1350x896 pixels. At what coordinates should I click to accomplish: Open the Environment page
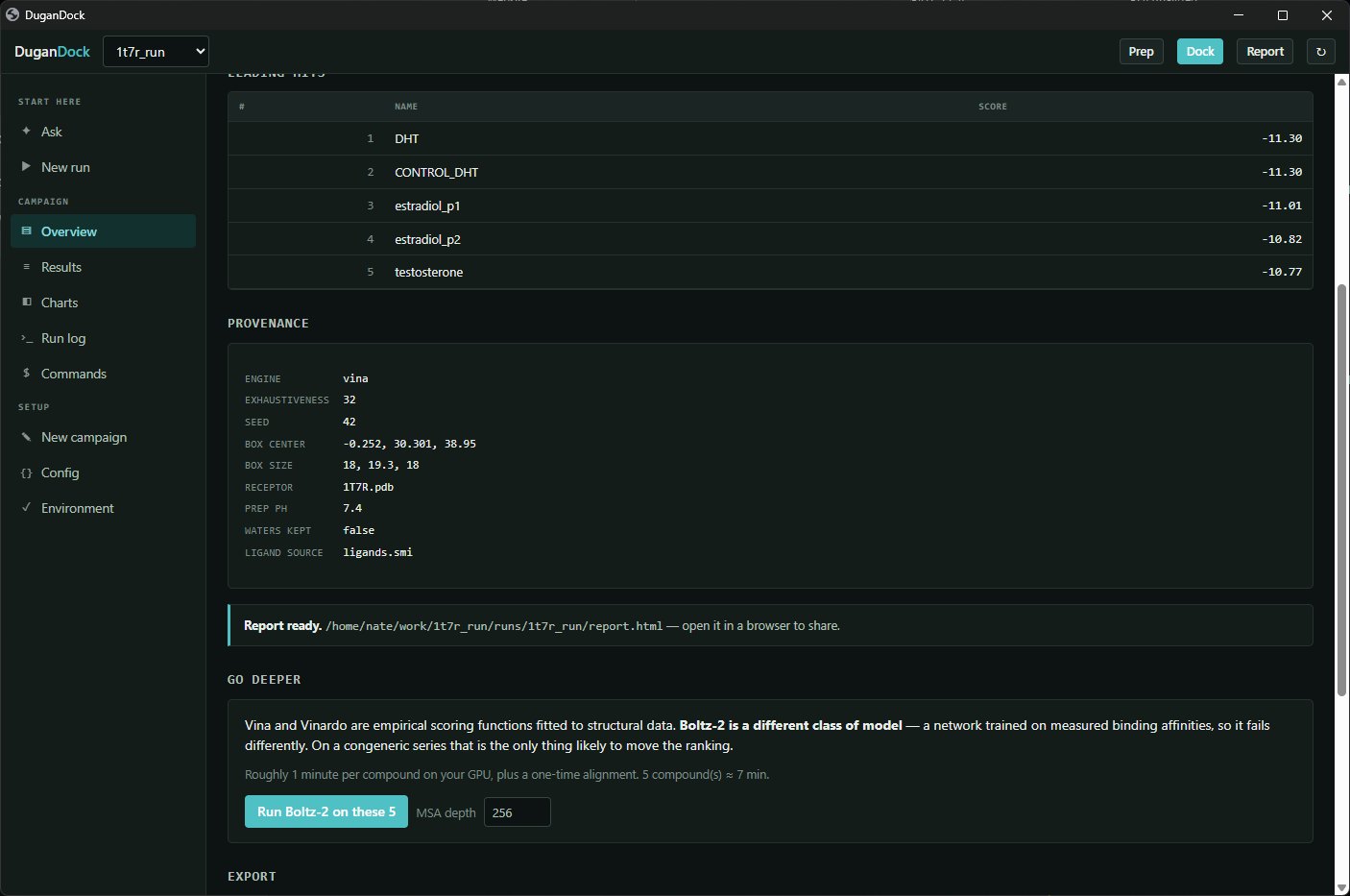103,508
